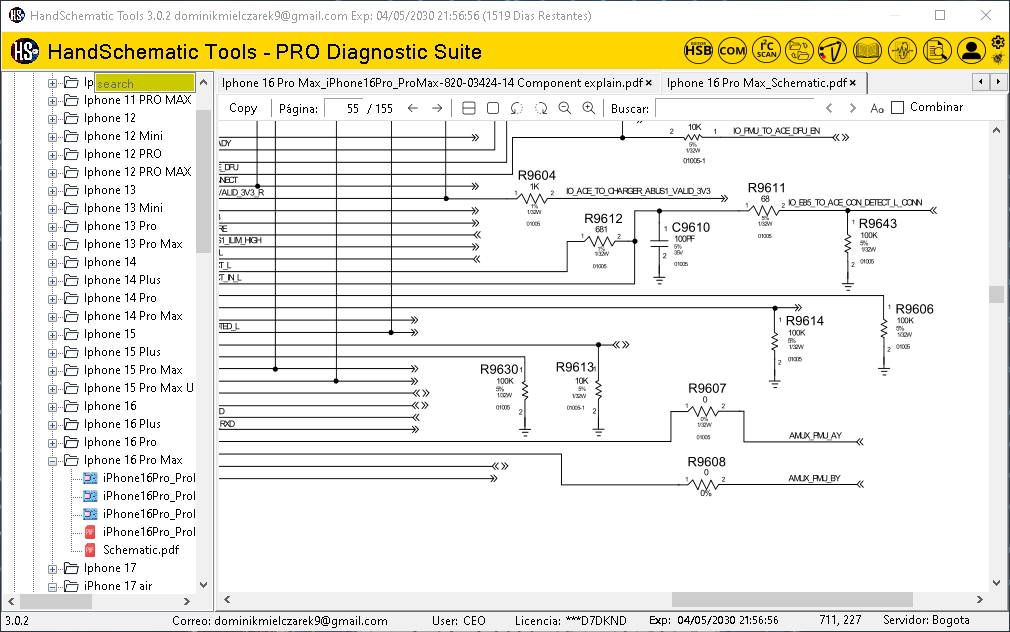Jump to next search result
The width and height of the screenshot is (1010, 632).
(x=853, y=108)
